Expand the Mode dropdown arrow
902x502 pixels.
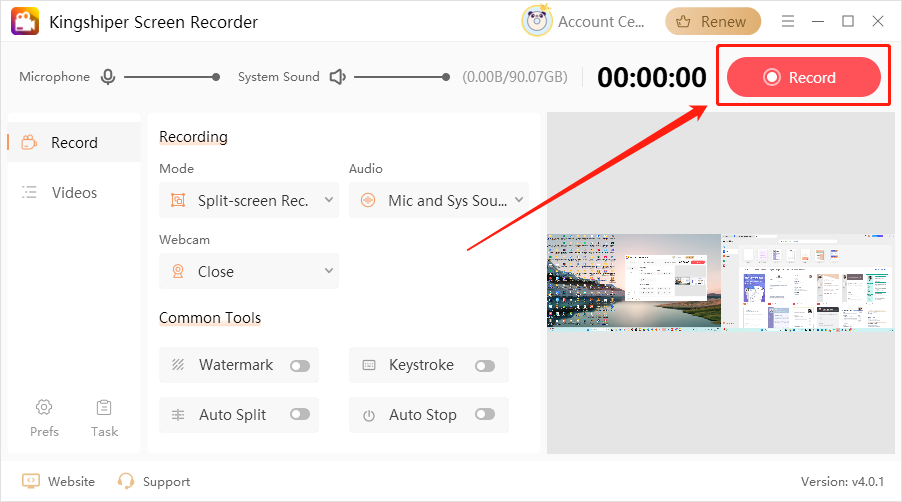[x=329, y=200]
